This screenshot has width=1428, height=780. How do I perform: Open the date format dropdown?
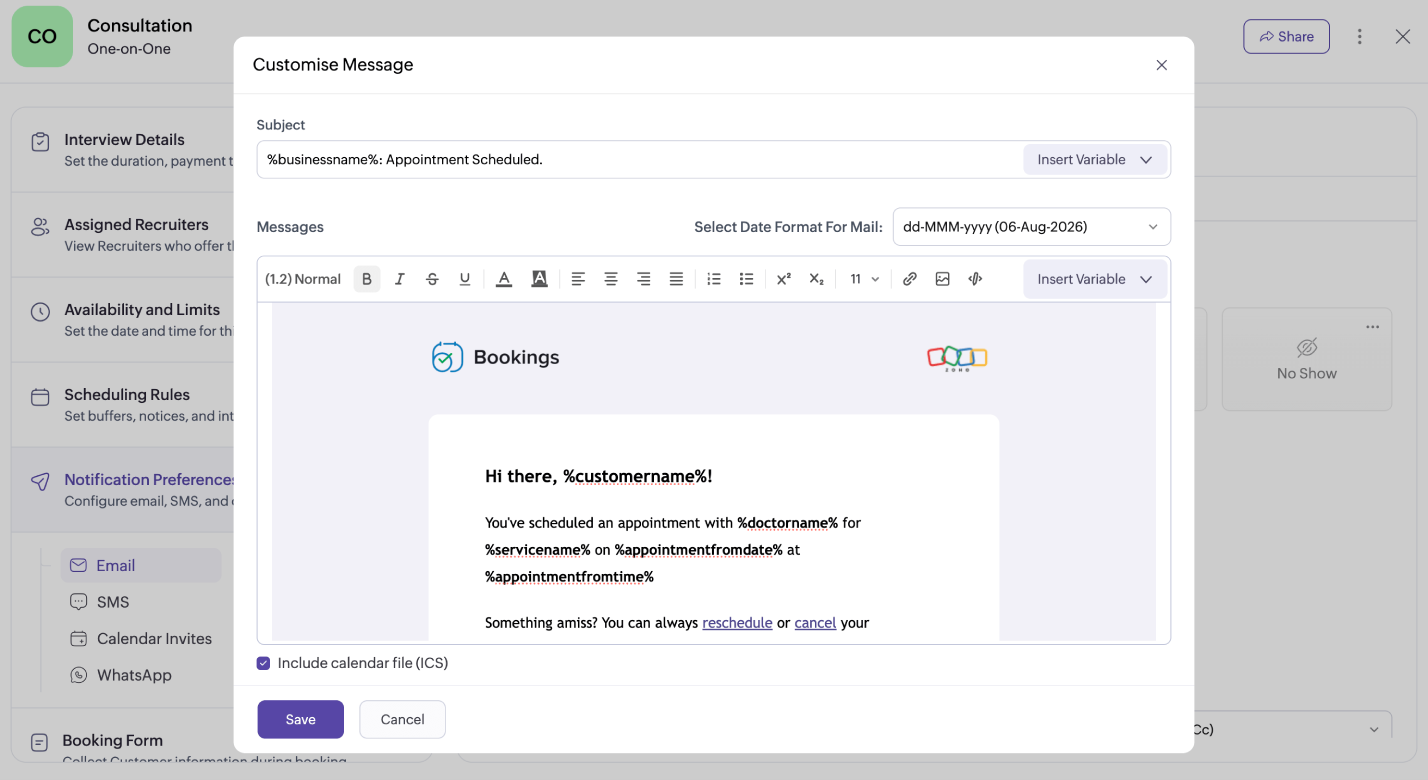1031,227
